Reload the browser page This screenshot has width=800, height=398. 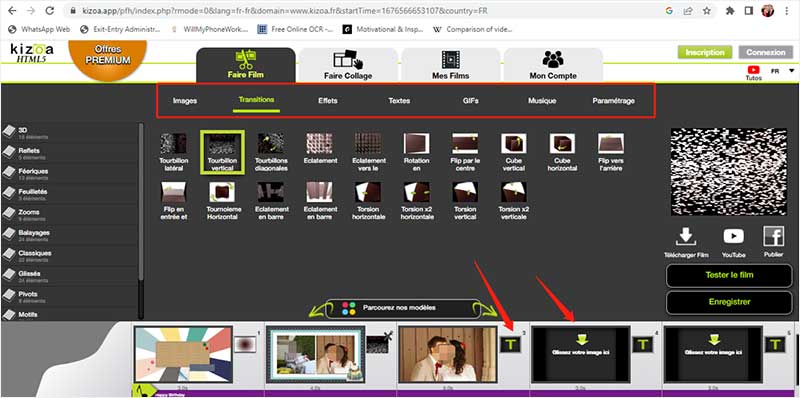click(x=49, y=10)
